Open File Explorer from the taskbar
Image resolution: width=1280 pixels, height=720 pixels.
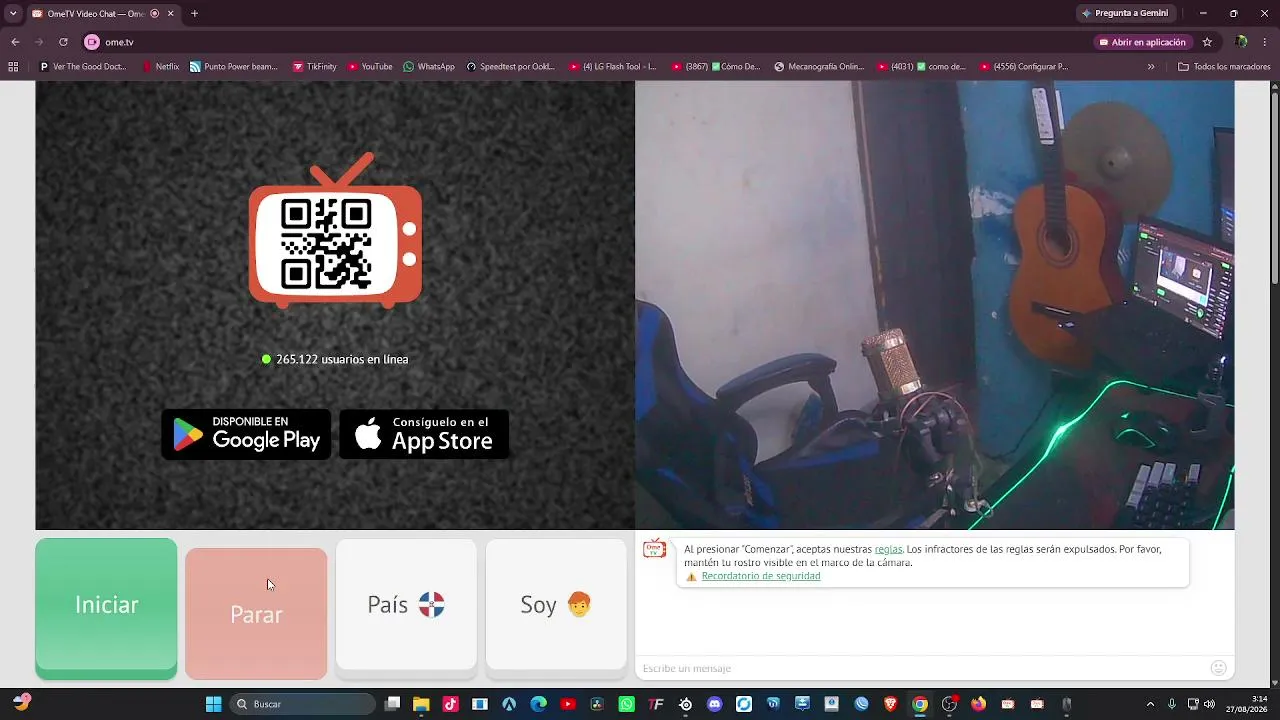click(421, 704)
